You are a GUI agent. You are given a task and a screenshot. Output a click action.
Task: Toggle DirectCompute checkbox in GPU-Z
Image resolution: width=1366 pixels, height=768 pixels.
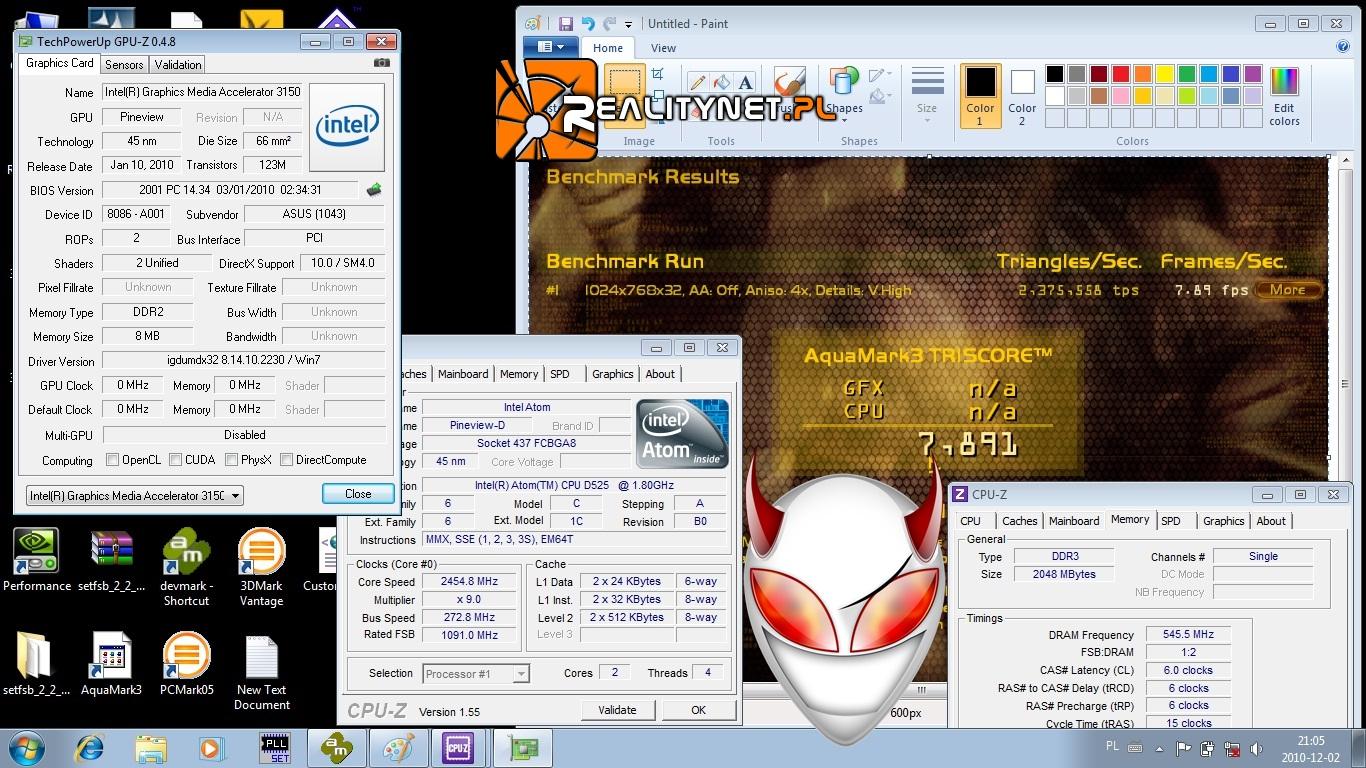(286, 460)
